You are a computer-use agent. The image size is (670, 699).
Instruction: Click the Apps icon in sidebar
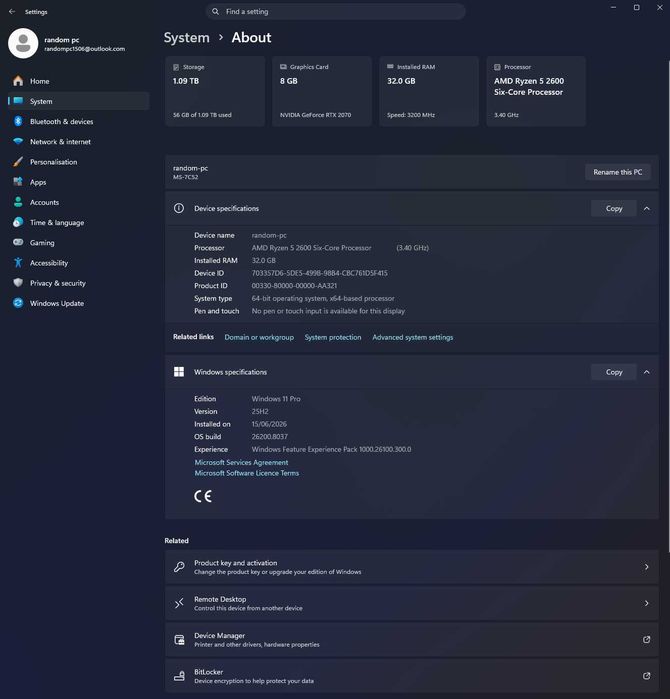18,181
